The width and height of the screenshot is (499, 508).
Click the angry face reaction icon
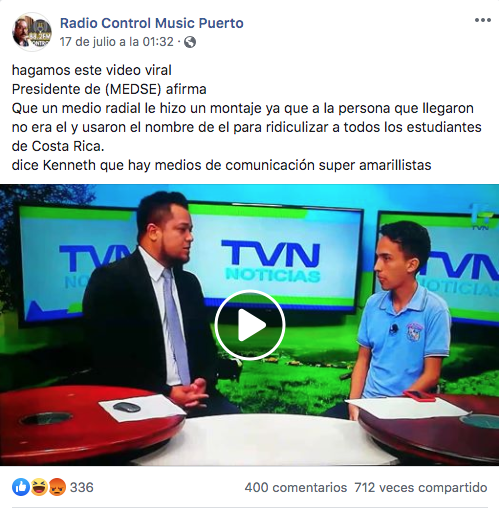(57, 487)
